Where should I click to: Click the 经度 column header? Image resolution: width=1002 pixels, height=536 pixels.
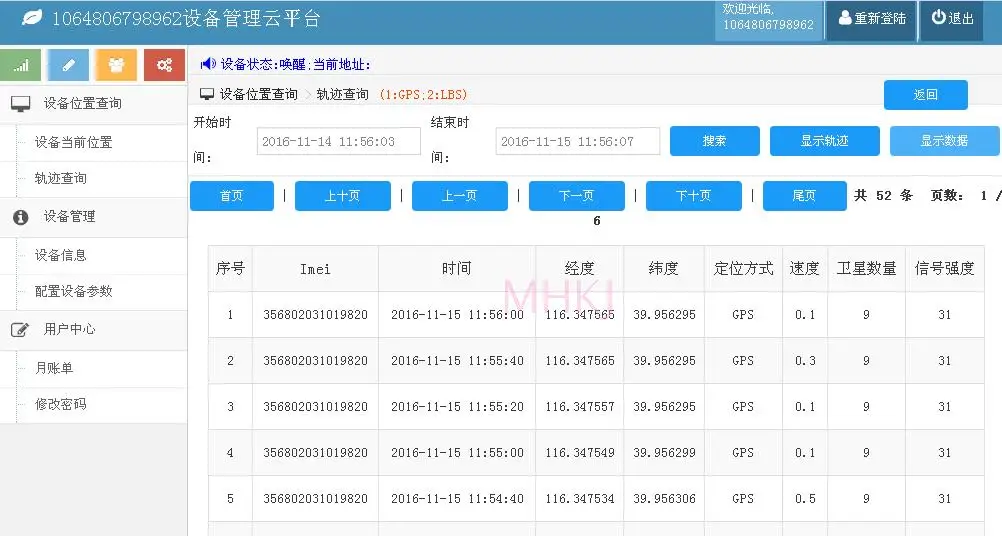pyautogui.click(x=580, y=268)
